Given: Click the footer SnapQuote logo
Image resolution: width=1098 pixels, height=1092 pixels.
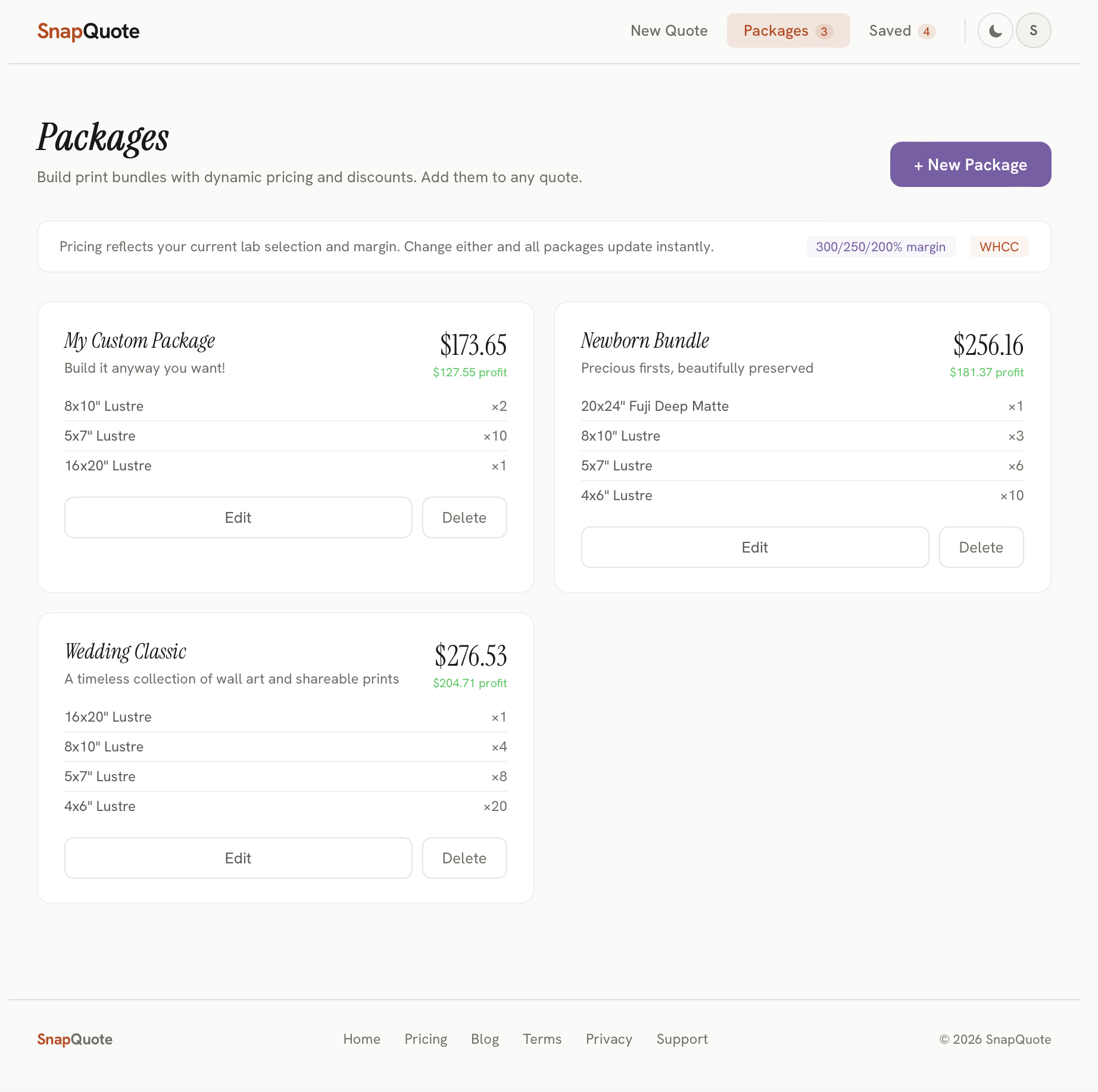Looking at the screenshot, I should tap(74, 1039).
